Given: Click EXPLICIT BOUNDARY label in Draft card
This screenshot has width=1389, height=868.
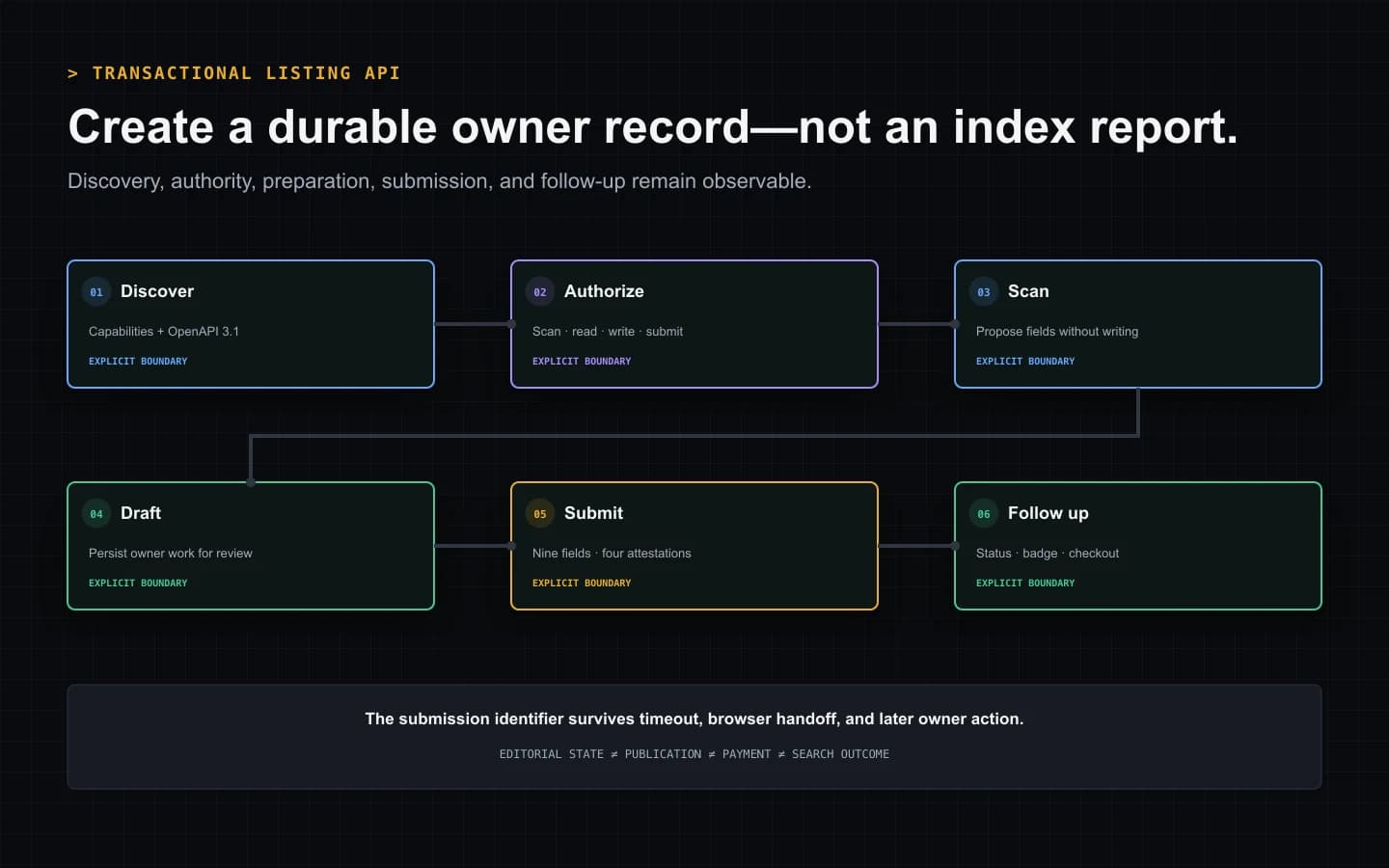Looking at the screenshot, I should (x=138, y=583).
